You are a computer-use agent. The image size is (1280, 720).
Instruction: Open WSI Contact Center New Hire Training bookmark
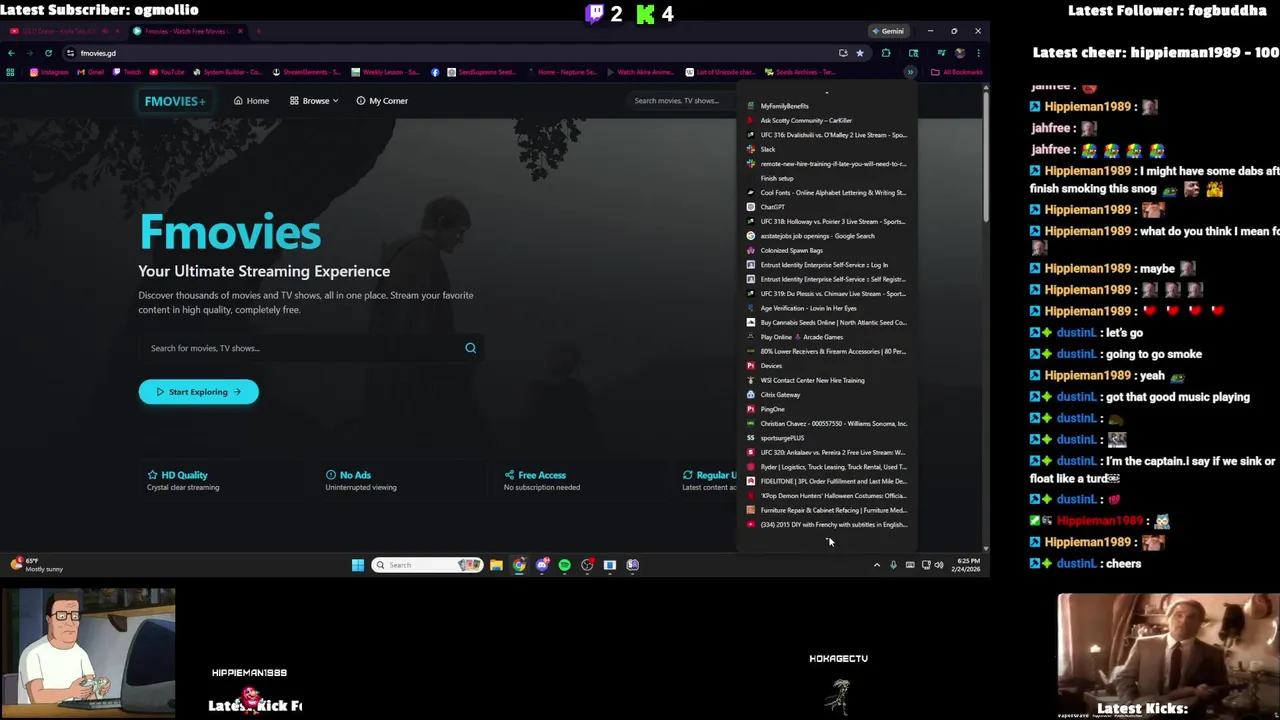pyautogui.click(x=827, y=380)
